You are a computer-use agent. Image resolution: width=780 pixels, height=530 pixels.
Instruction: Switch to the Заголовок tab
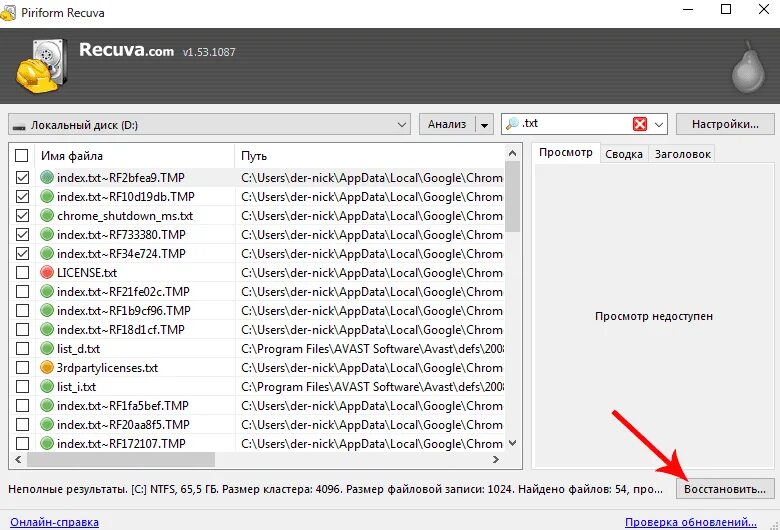pyautogui.click(x=682, y=154)
